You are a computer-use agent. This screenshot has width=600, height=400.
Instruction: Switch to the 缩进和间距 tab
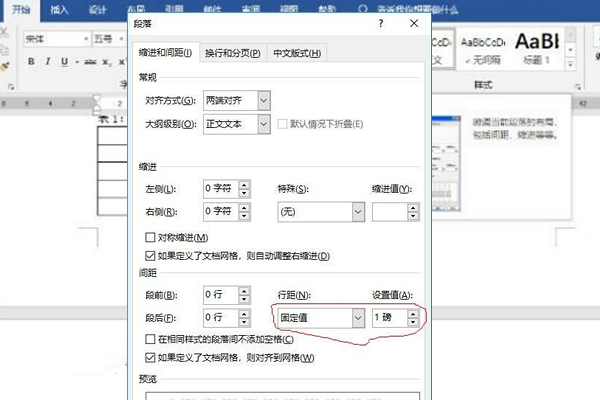click(165, 53)
